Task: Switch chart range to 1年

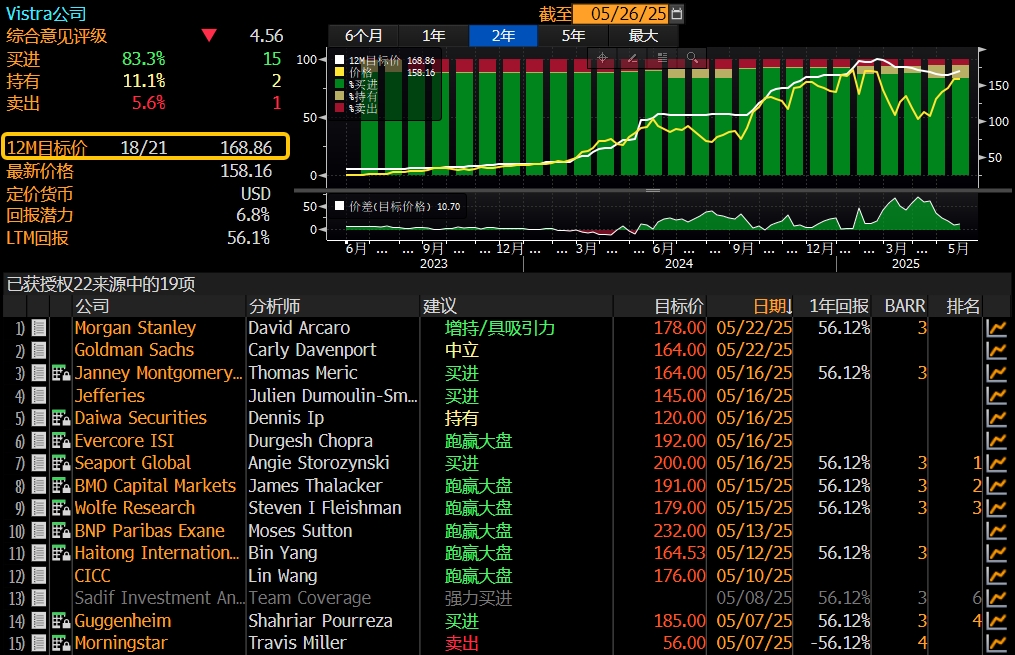Action: click(x=433, y=36)
